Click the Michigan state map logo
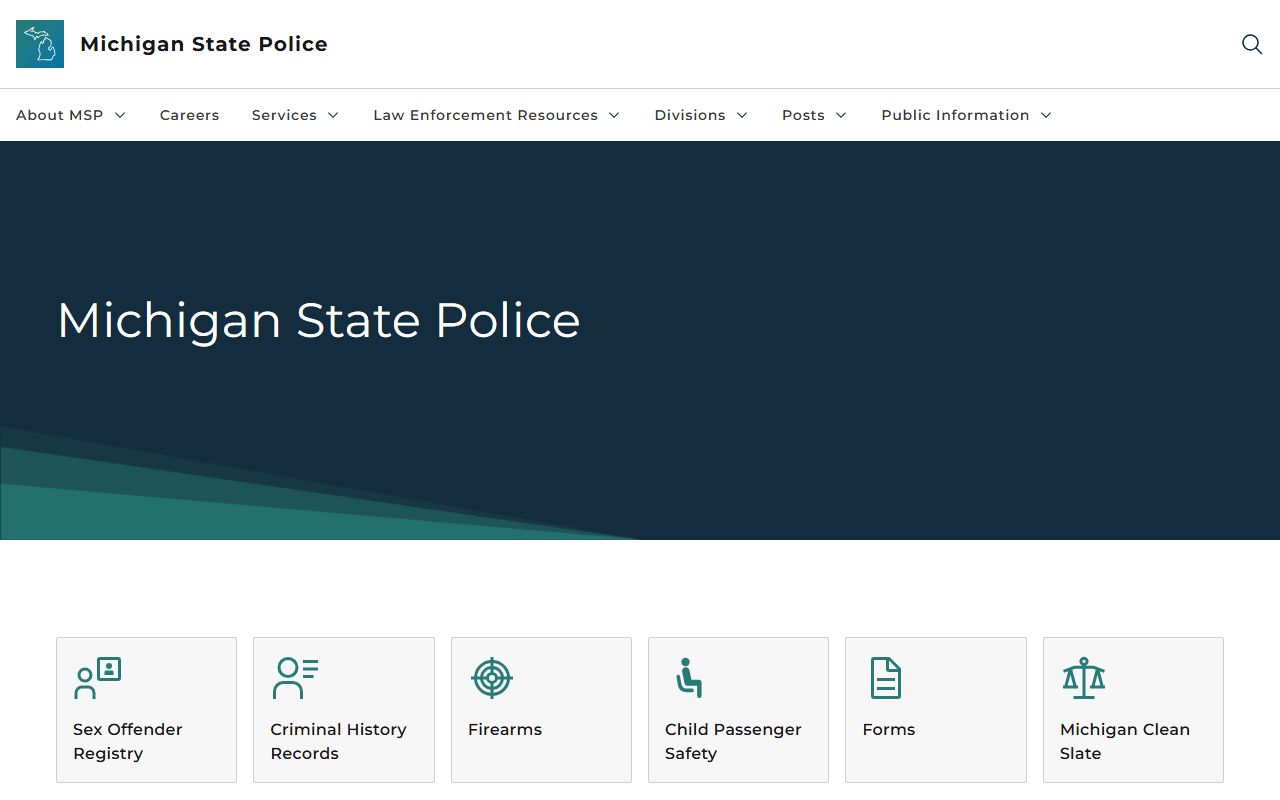The width and height of the screenshot is (1280, 800). click(40, 44)
